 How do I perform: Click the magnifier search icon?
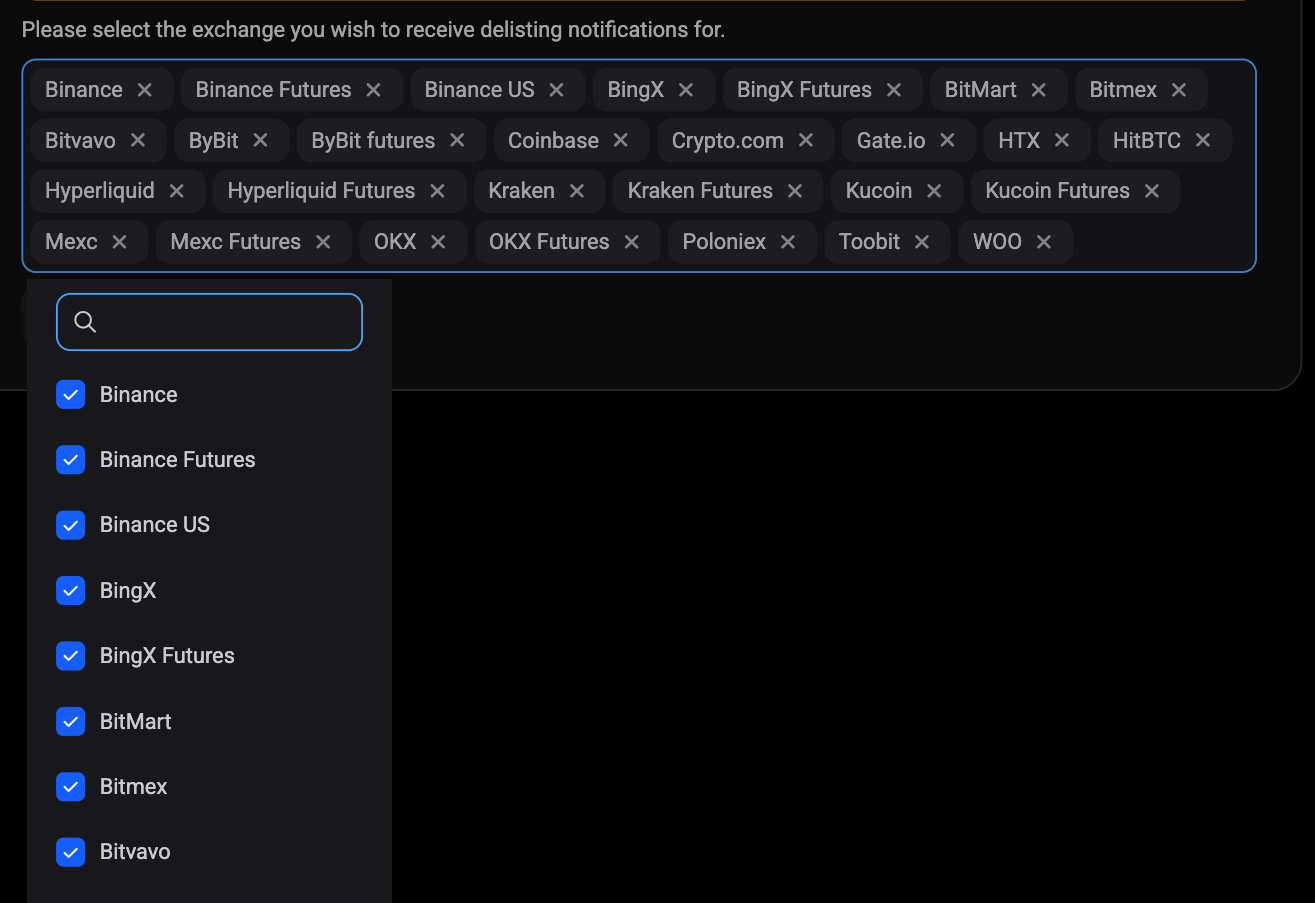85,322
